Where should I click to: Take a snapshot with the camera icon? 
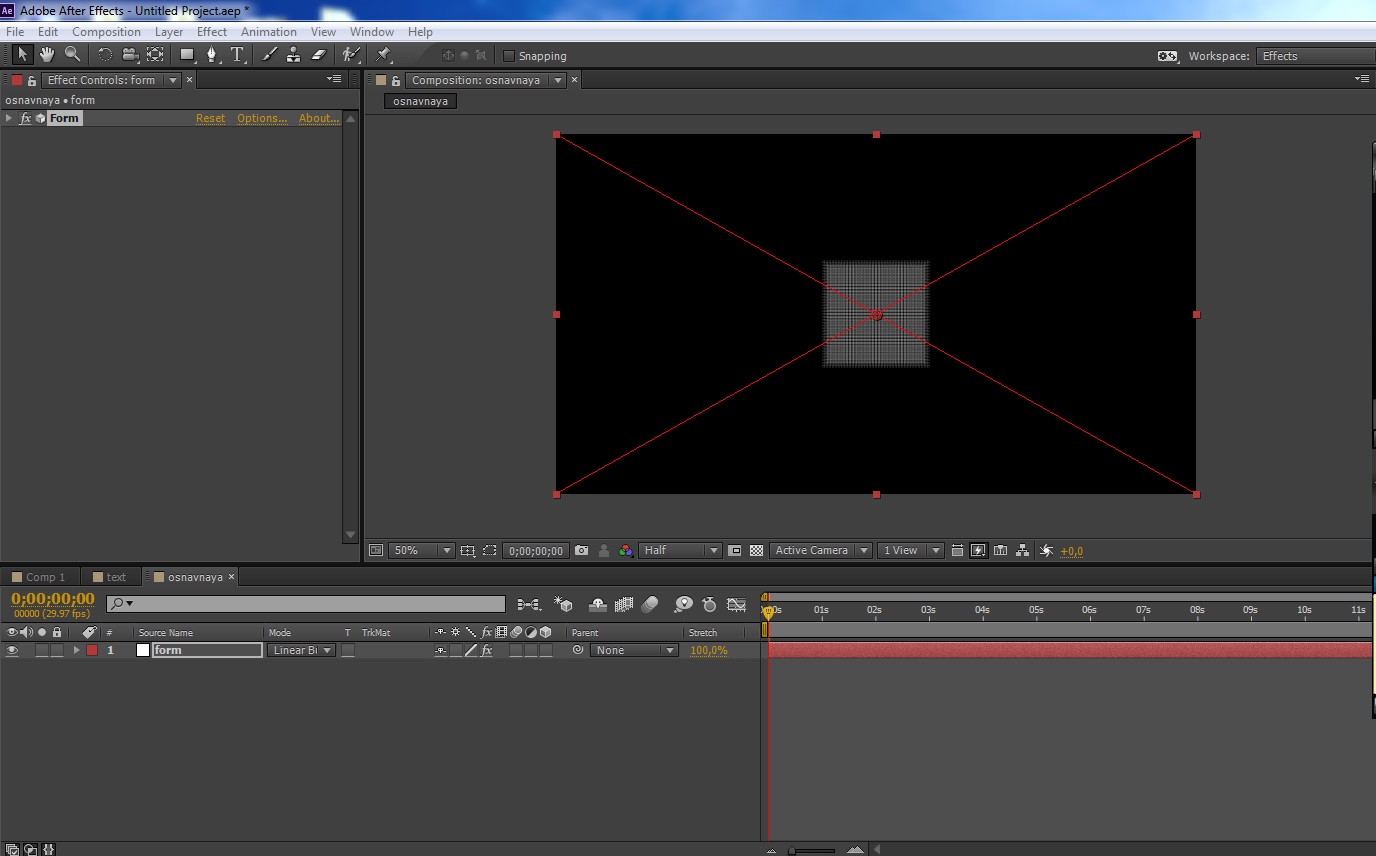click(x=582, y=550)
